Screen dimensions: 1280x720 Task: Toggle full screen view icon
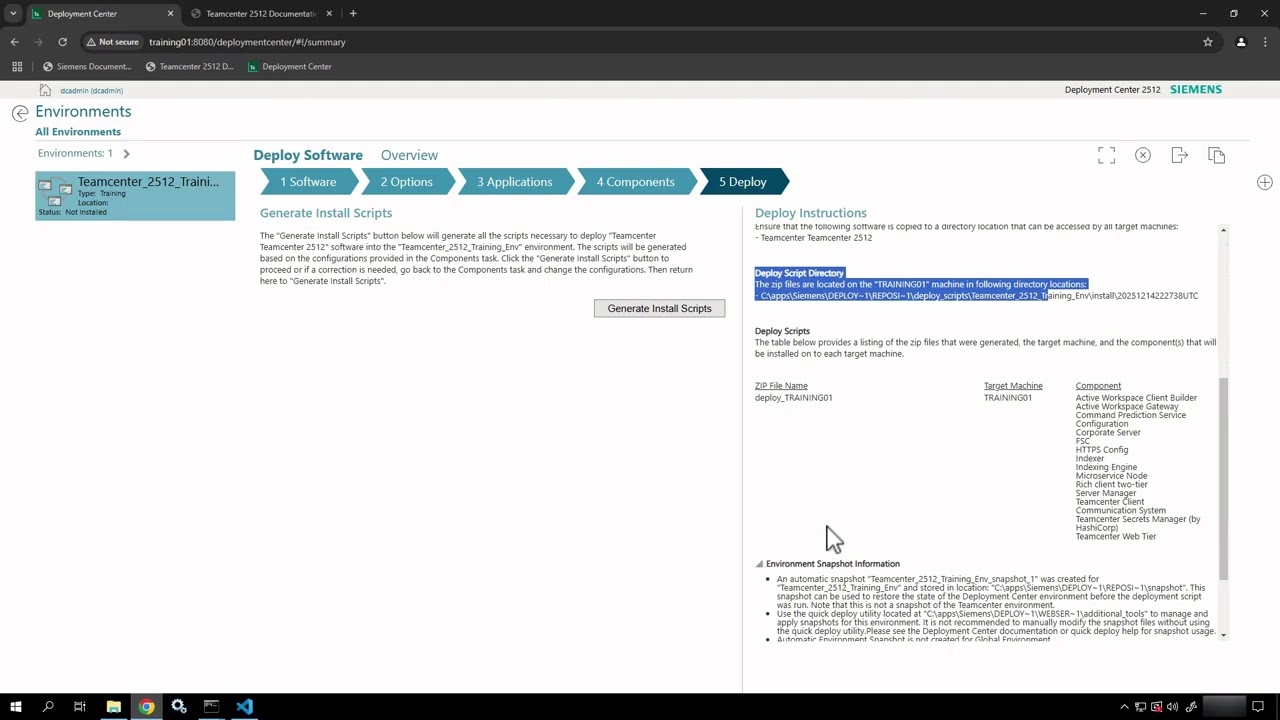point(1106,155)
